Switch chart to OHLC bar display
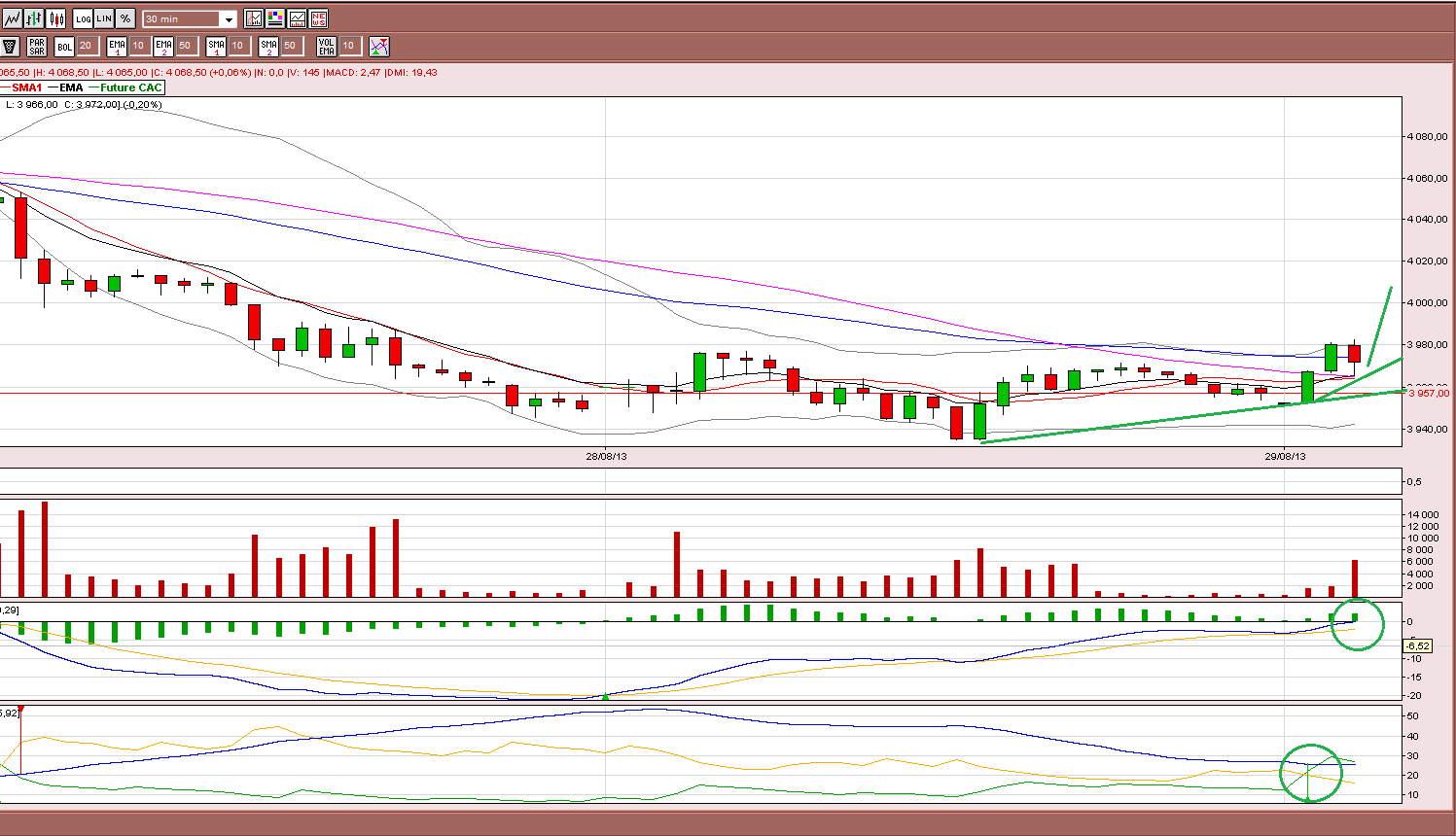 click(34, 18)
